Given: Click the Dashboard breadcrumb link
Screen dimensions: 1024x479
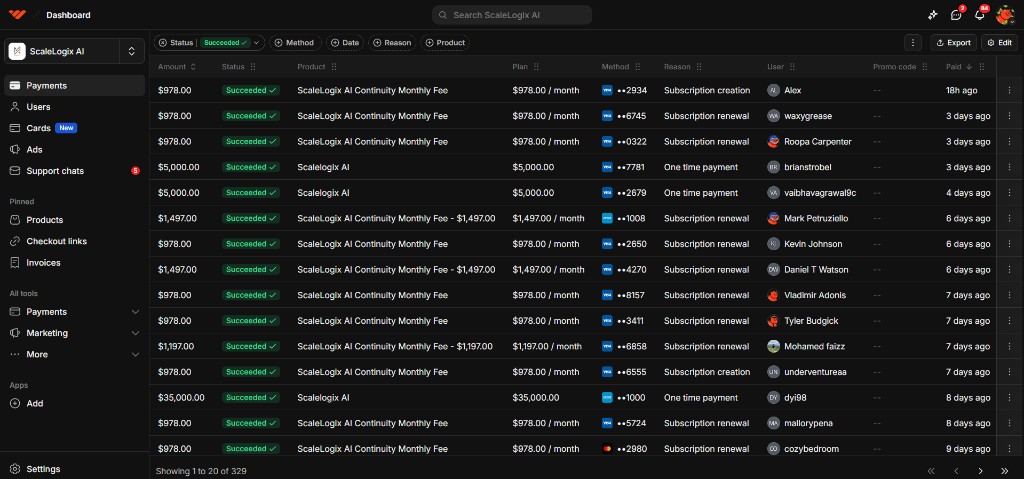Looking at the screenshot, I should pos(69,15).
